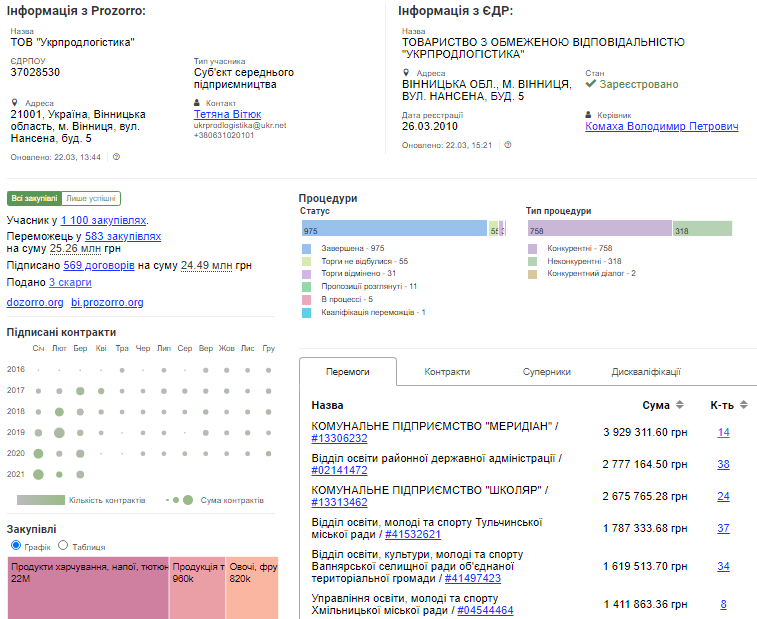Click the ЄДРПОУ code 37028530
The width and height of the screenshot is (757, 619).
[35, 72]
